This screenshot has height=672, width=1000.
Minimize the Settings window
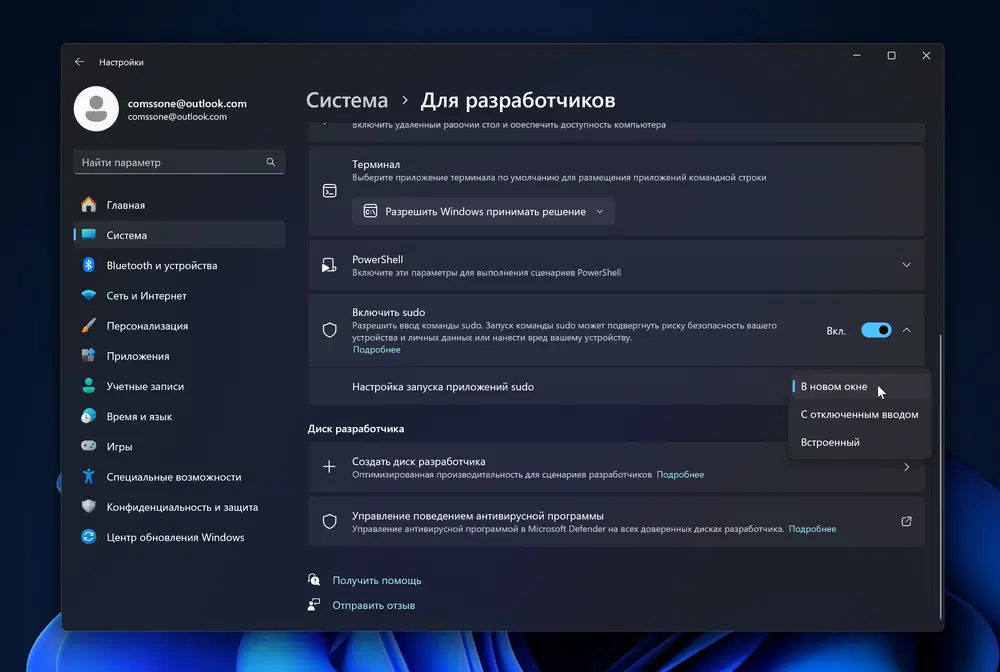point(857,55)
